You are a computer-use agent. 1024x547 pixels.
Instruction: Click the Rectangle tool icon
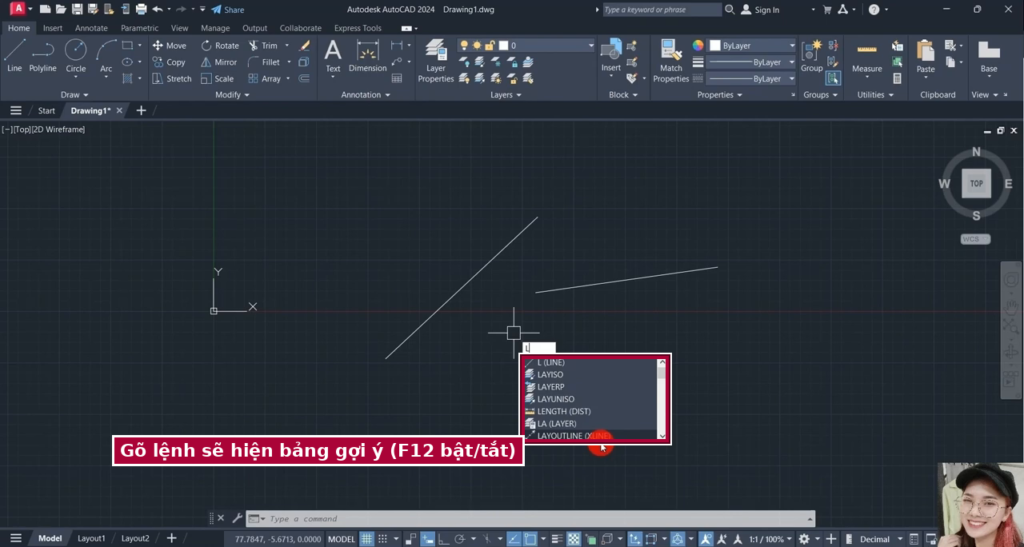tap(127, 46)
